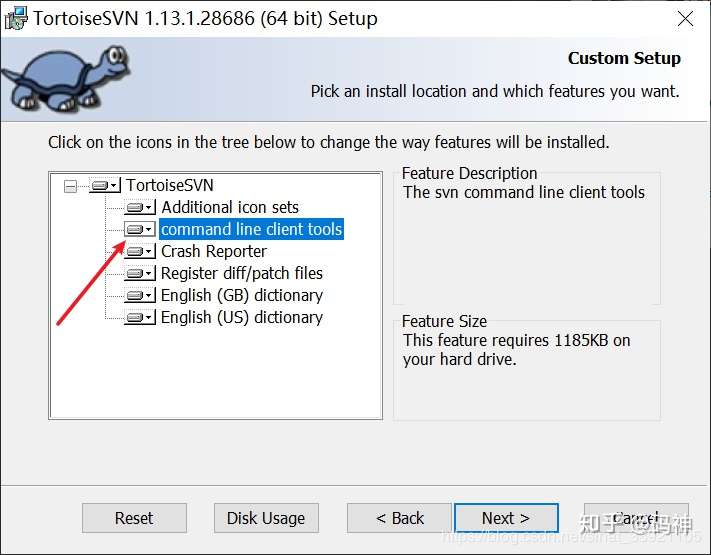
Task: Select the TortoiseSVN root tree label
Action: click(170, 185)
